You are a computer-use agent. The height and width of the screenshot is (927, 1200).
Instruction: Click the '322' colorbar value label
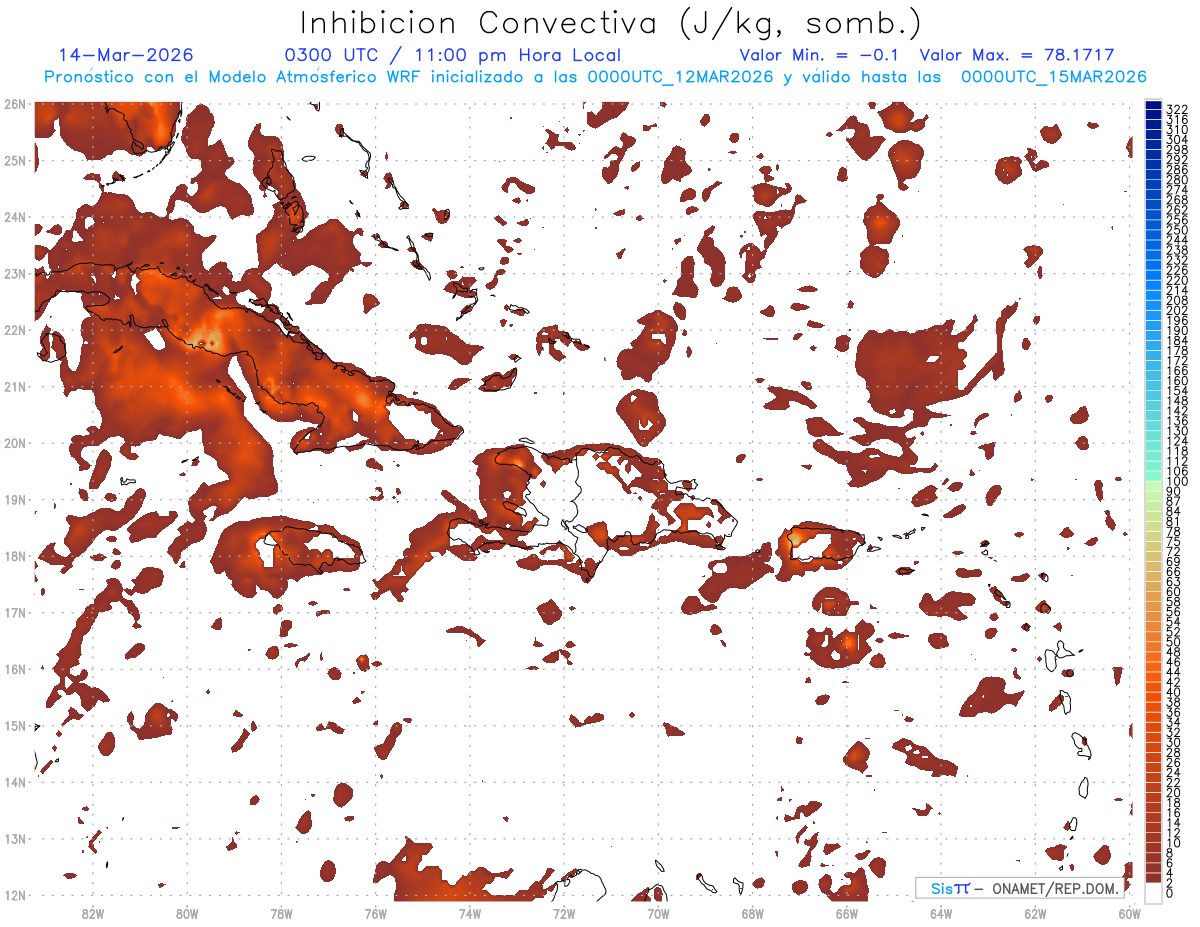pyautogui.click(x=1176, y=109)
